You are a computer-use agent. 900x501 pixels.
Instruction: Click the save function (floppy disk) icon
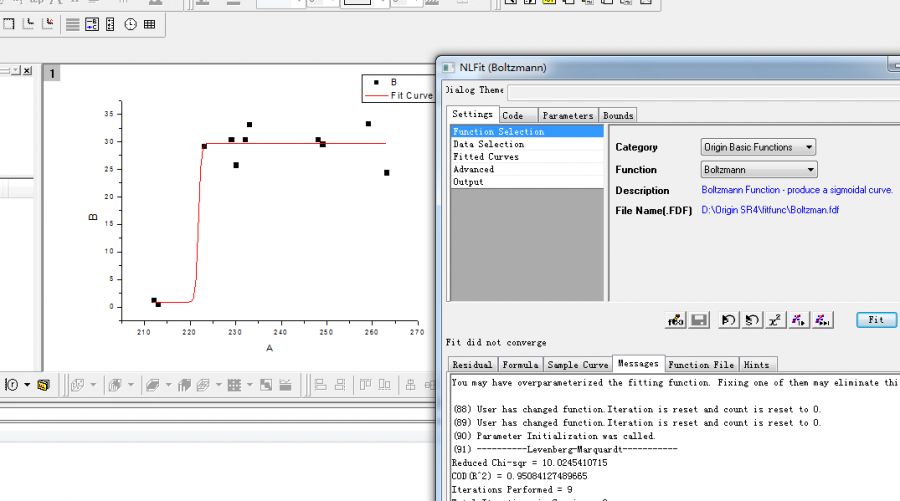point(699,320)
